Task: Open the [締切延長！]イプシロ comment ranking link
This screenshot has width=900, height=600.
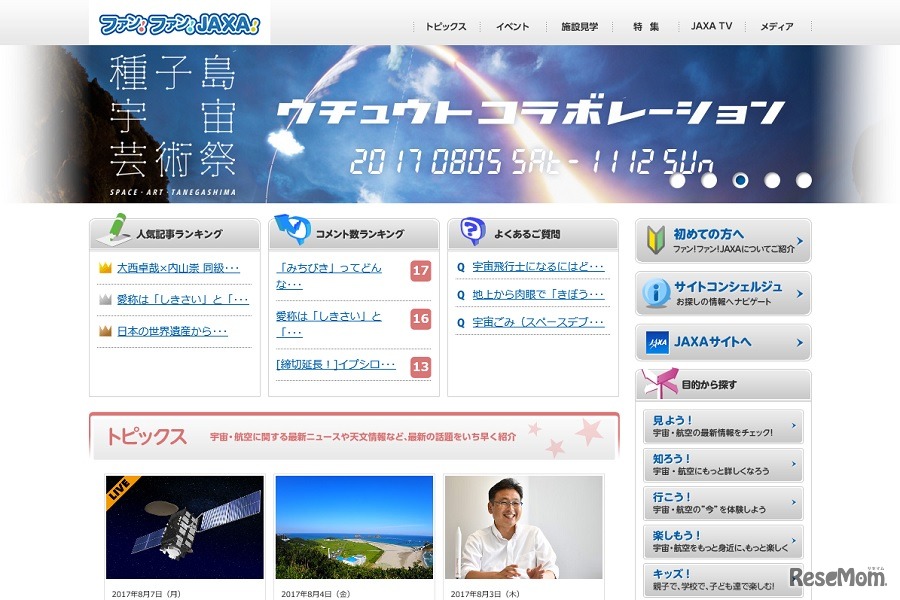Action: pos(336,365)
